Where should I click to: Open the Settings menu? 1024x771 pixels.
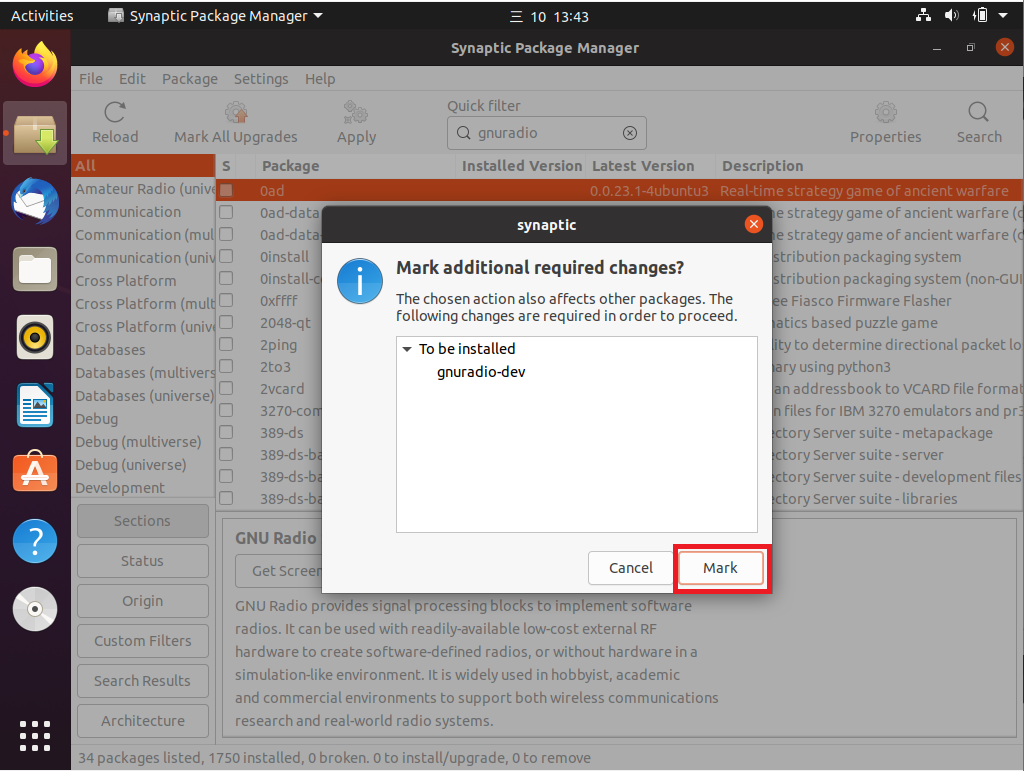tap(260, 79)
